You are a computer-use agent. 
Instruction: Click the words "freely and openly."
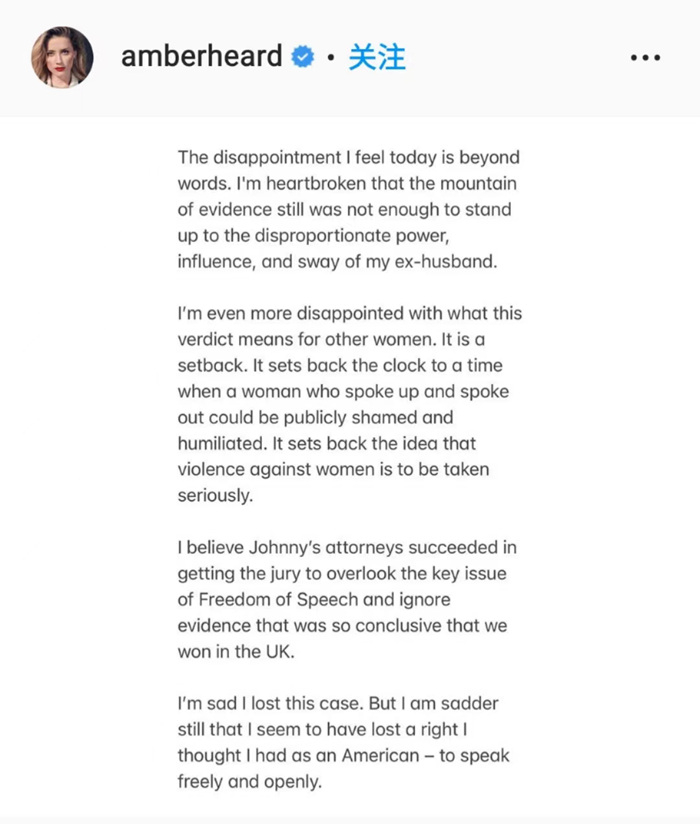(250, 781)
